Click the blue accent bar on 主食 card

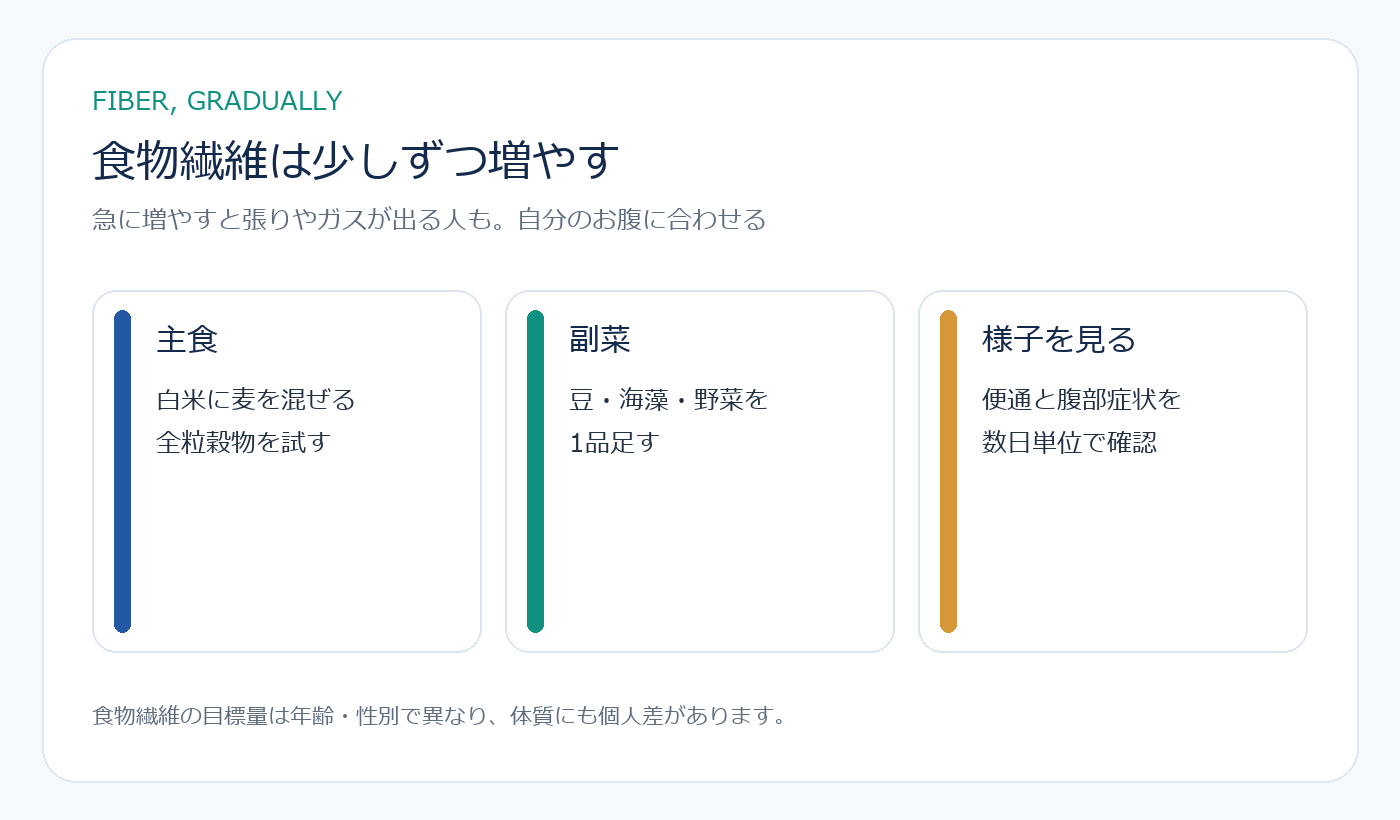click(122, 471)
